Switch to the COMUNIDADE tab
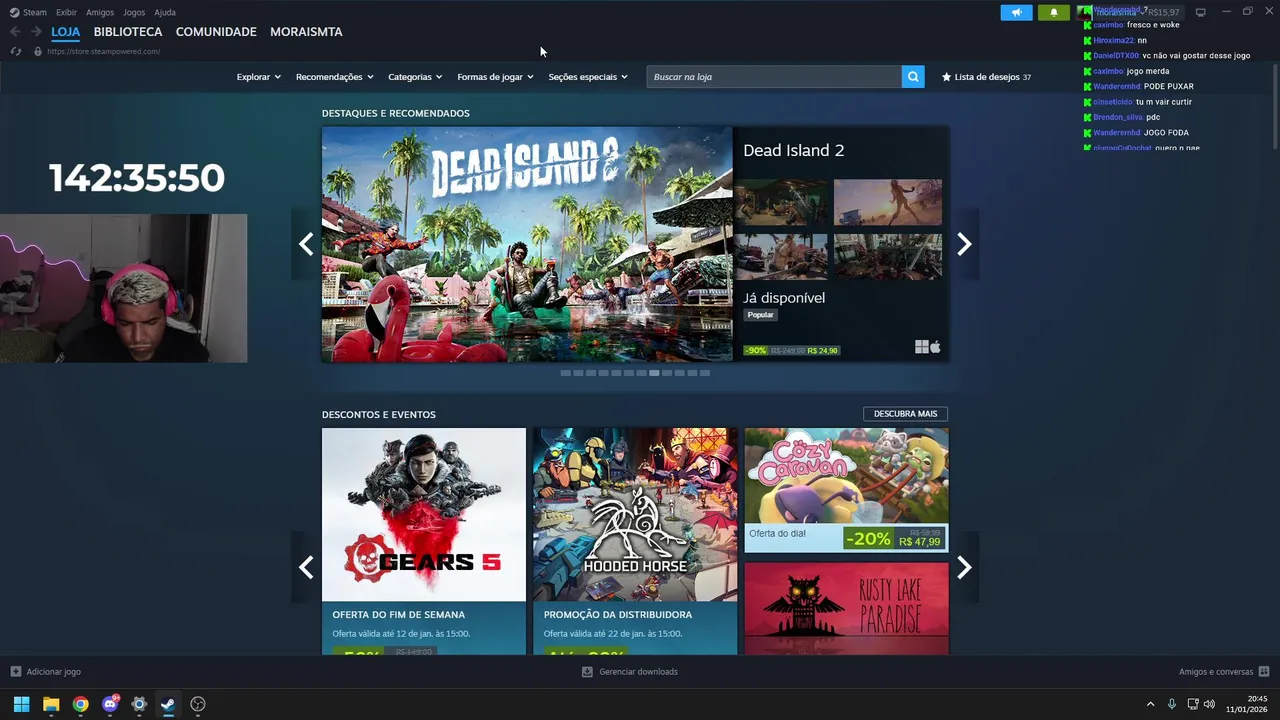 216,32
